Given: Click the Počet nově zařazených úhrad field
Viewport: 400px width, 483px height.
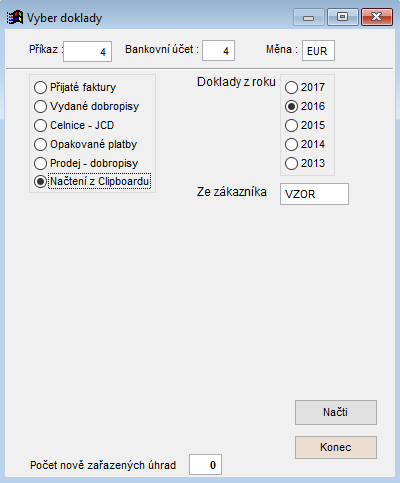Looking at the screenshot, I should coord(205,464).
